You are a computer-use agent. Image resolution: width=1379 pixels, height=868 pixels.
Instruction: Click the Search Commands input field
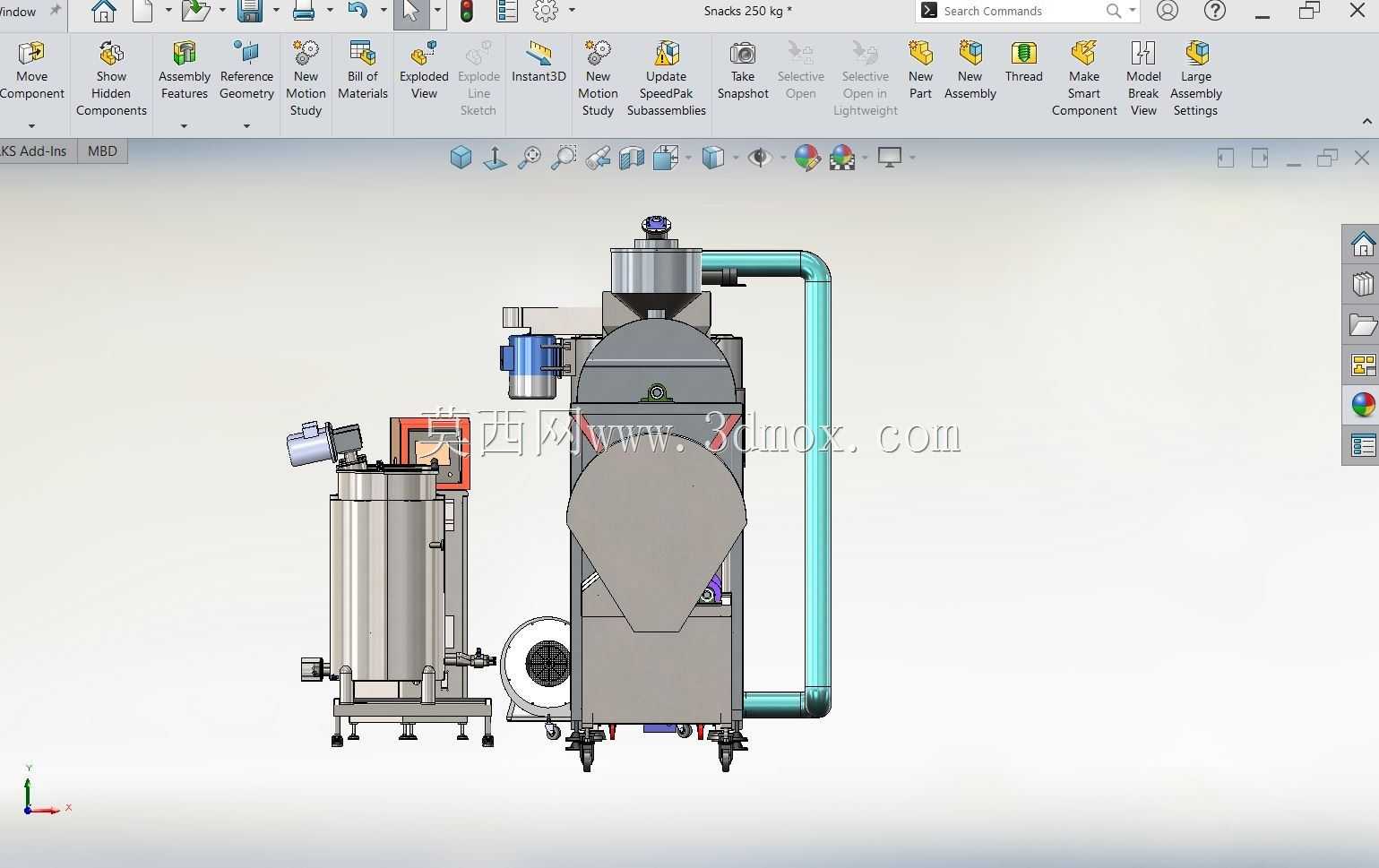coord(1021,11)
